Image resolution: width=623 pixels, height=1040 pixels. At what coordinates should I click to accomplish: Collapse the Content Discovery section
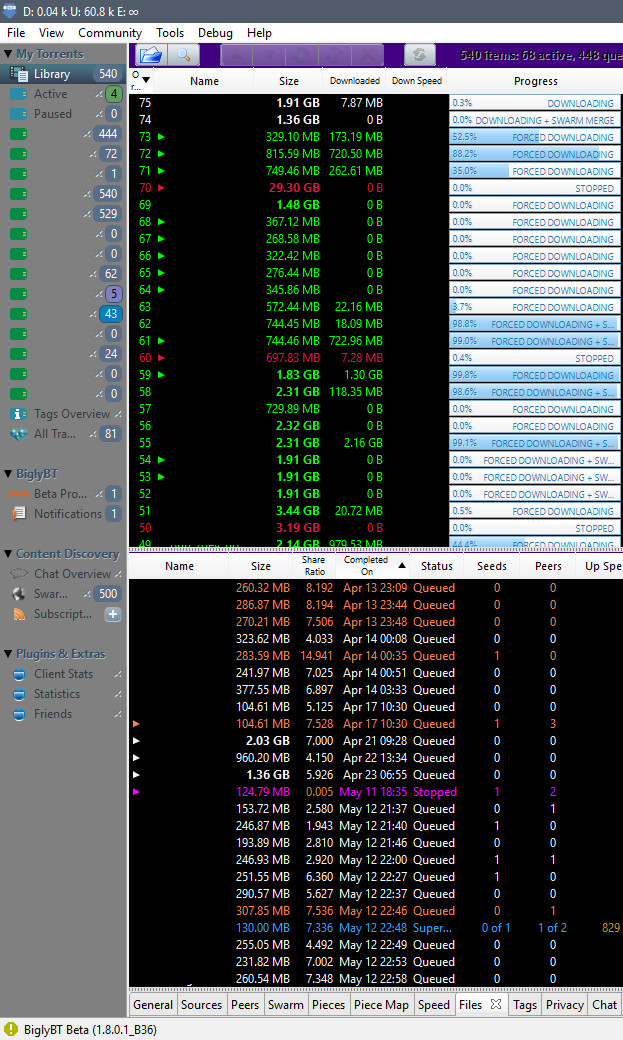(x=8, y=553)
